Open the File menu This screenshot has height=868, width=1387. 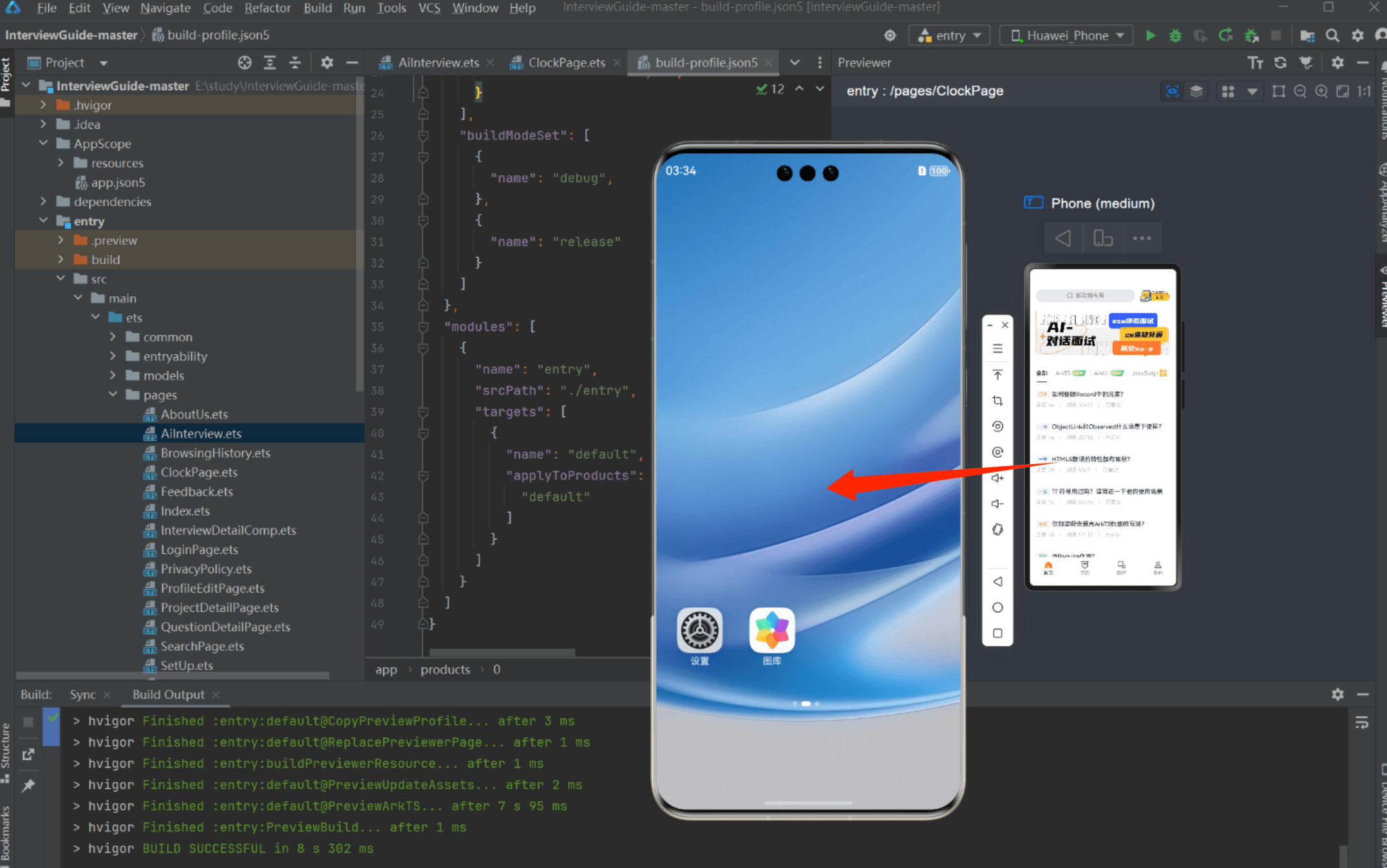(46, 8)
